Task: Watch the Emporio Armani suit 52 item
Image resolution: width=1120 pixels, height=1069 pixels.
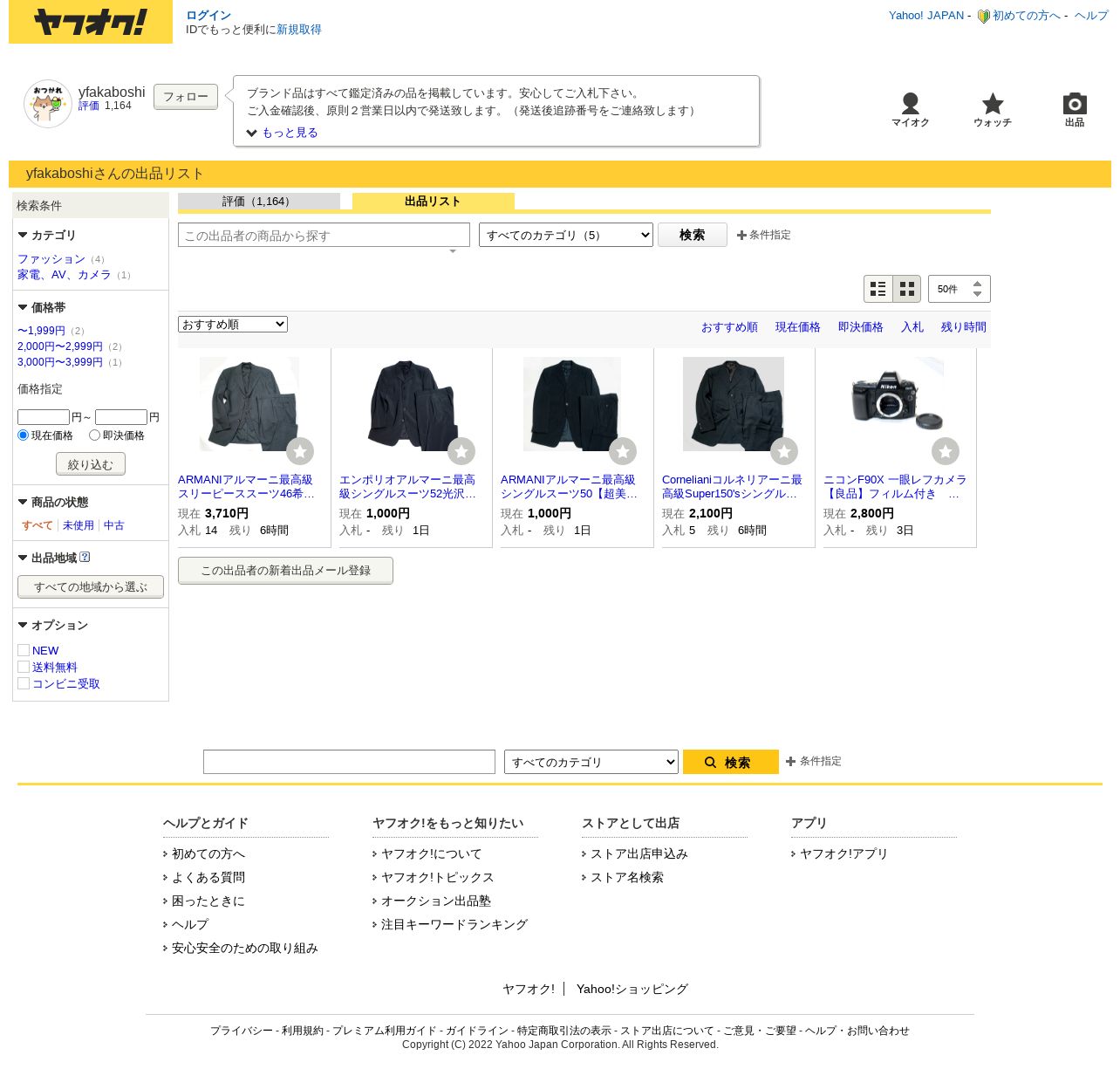Action: coord(461,451)
